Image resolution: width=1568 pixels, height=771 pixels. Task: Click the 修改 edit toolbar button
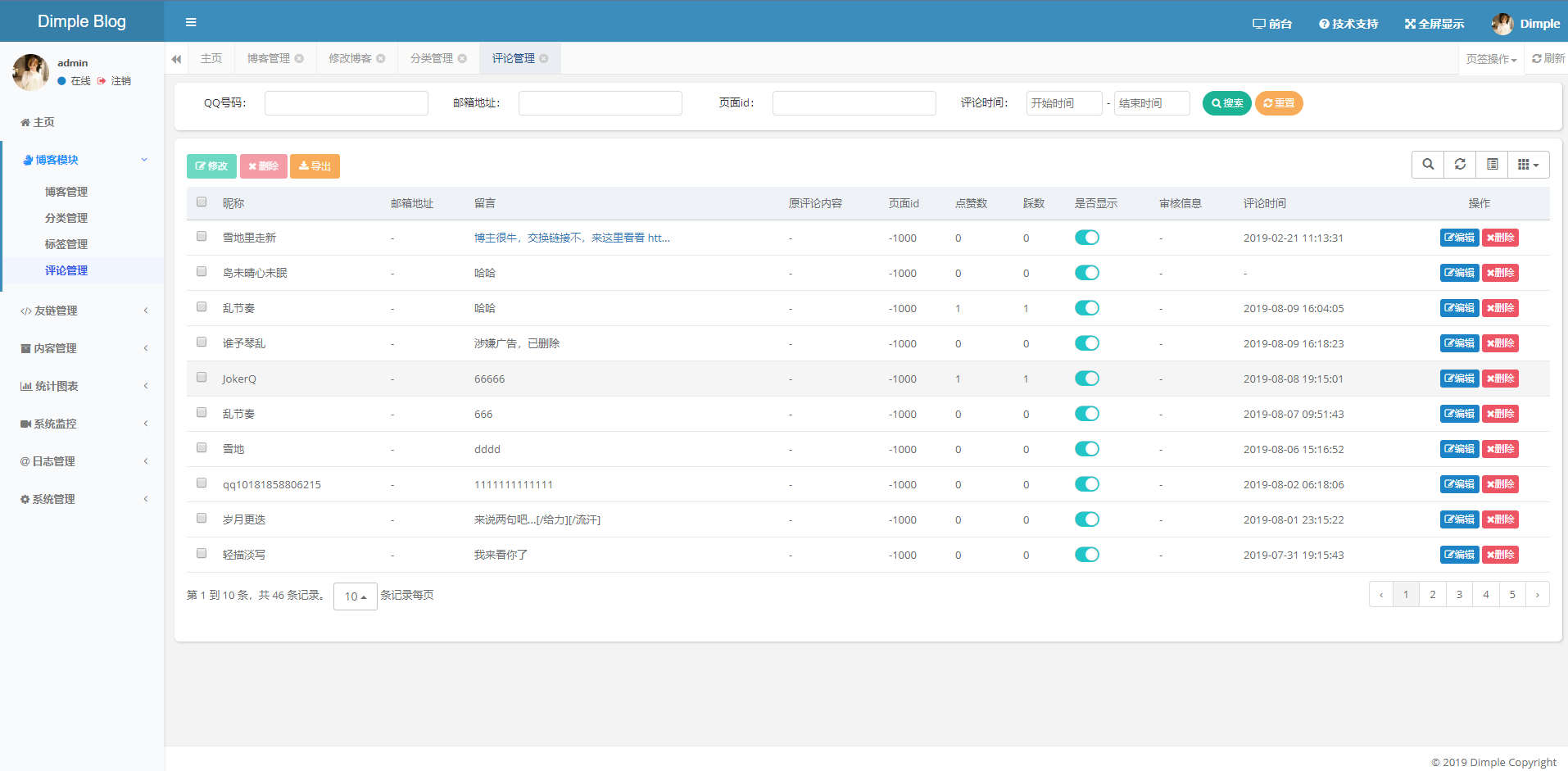[211, 166]
